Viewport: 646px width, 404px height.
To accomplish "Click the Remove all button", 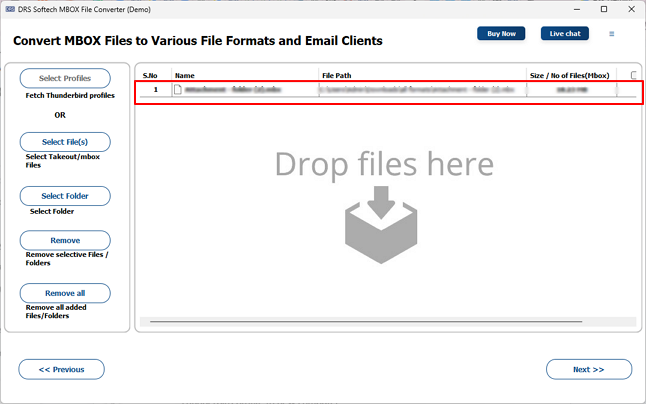I will point(65,293).
